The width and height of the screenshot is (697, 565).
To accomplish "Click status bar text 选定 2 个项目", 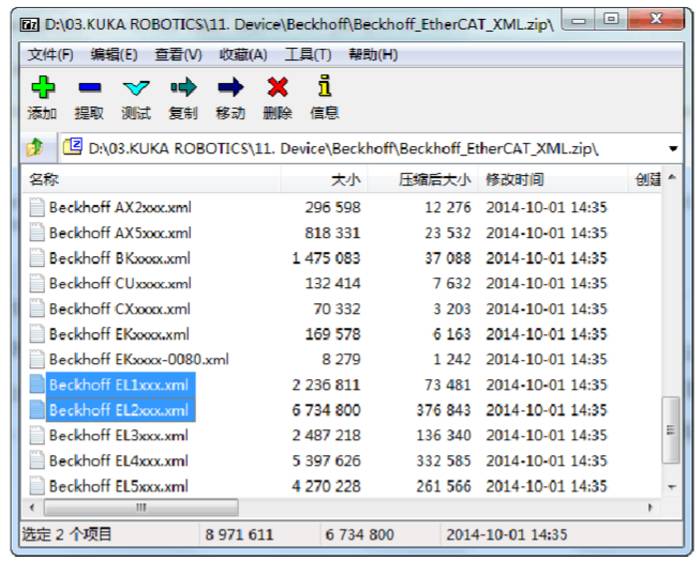I will 67,534.
